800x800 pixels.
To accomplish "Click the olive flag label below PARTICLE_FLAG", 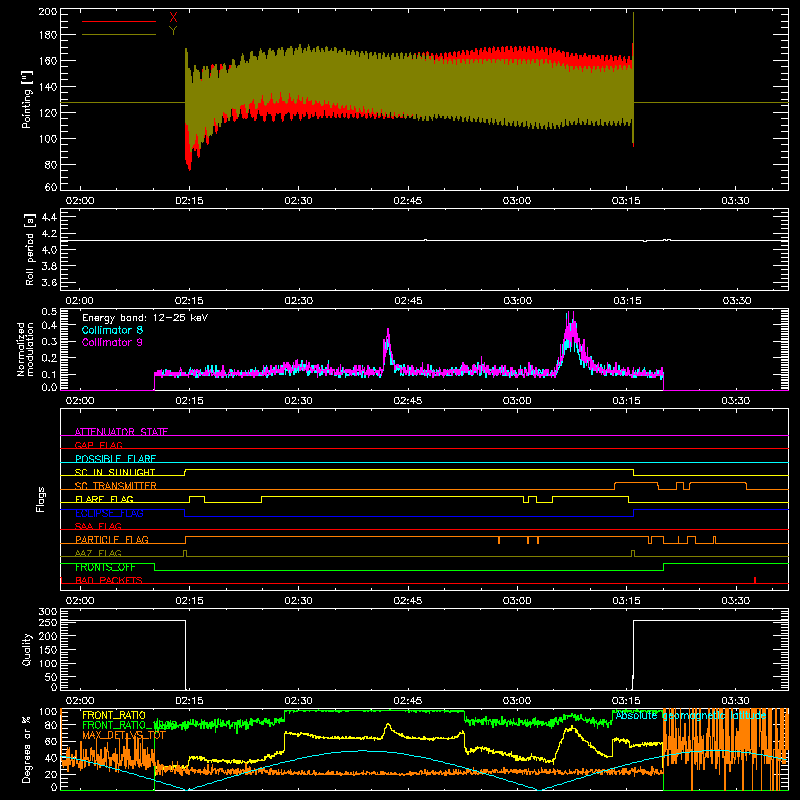I will pyautogui.click(x=98, y=553).
